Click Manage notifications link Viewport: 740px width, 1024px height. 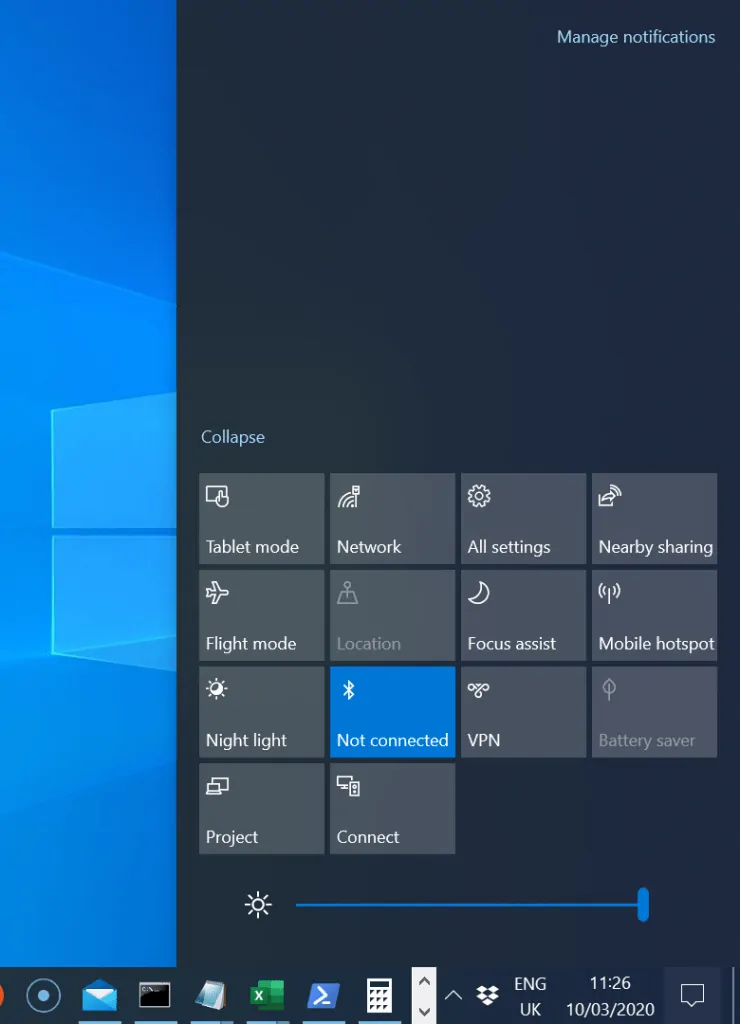[635, 37]
